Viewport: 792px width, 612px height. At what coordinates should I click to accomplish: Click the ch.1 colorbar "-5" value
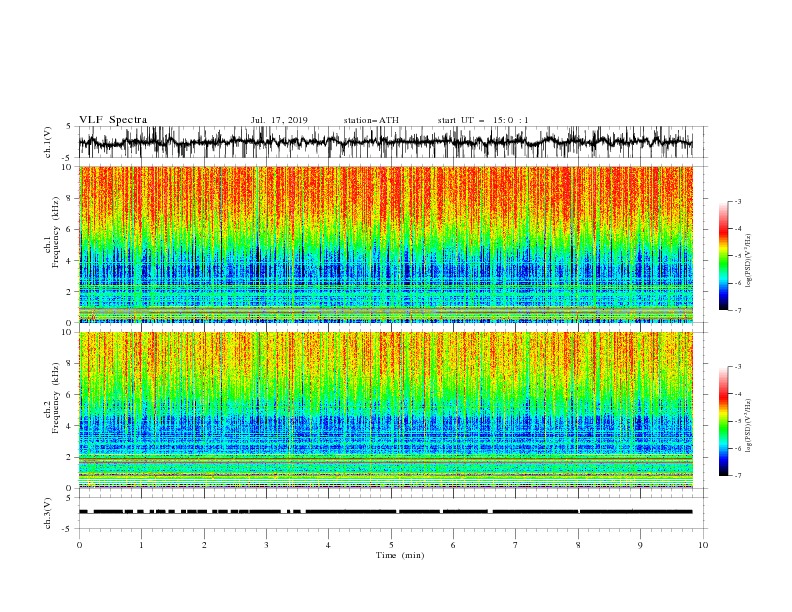click(x=737, y=256)
